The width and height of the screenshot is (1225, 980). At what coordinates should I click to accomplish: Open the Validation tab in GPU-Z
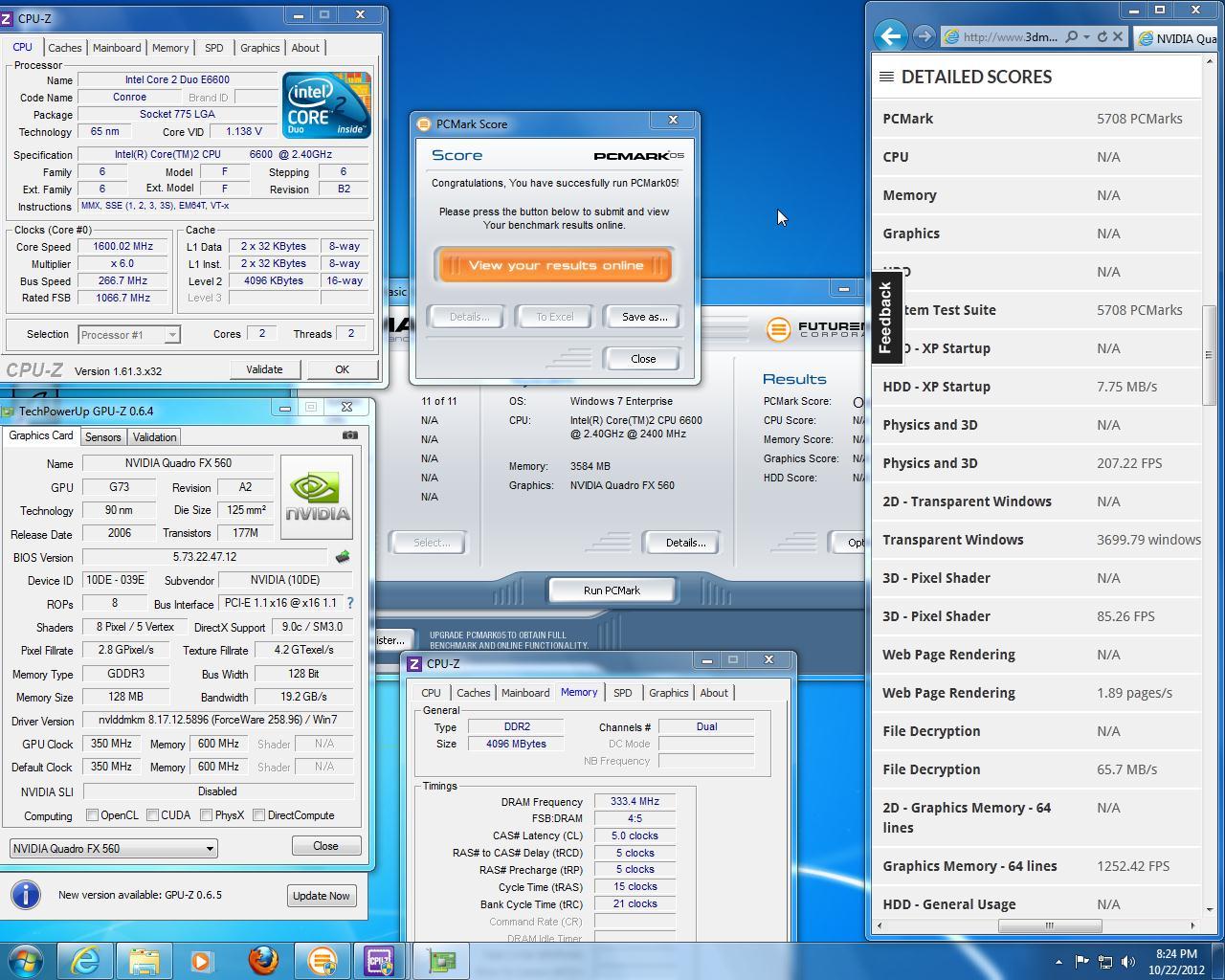pos(154,437)
